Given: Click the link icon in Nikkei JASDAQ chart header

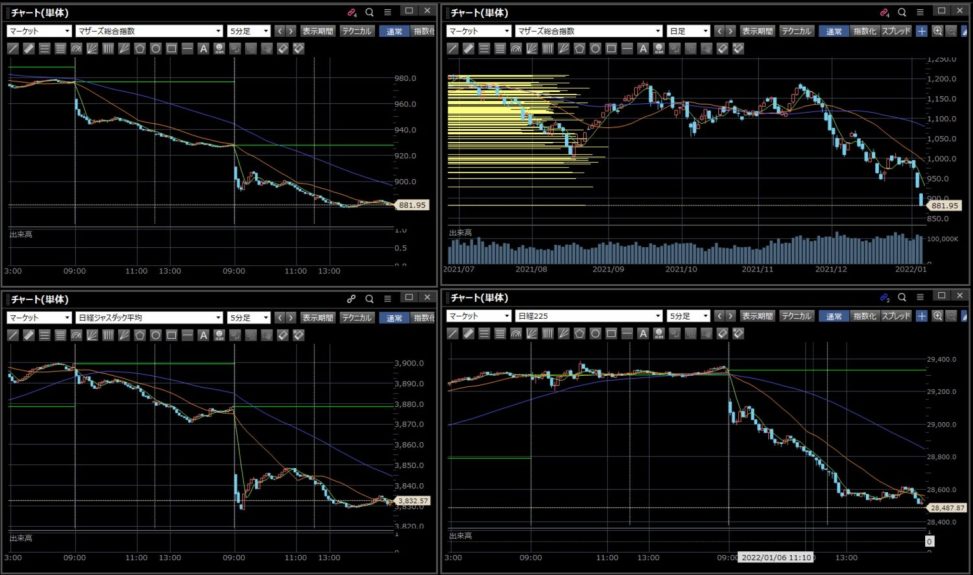Looking at the screenshot, I should 351,298.
